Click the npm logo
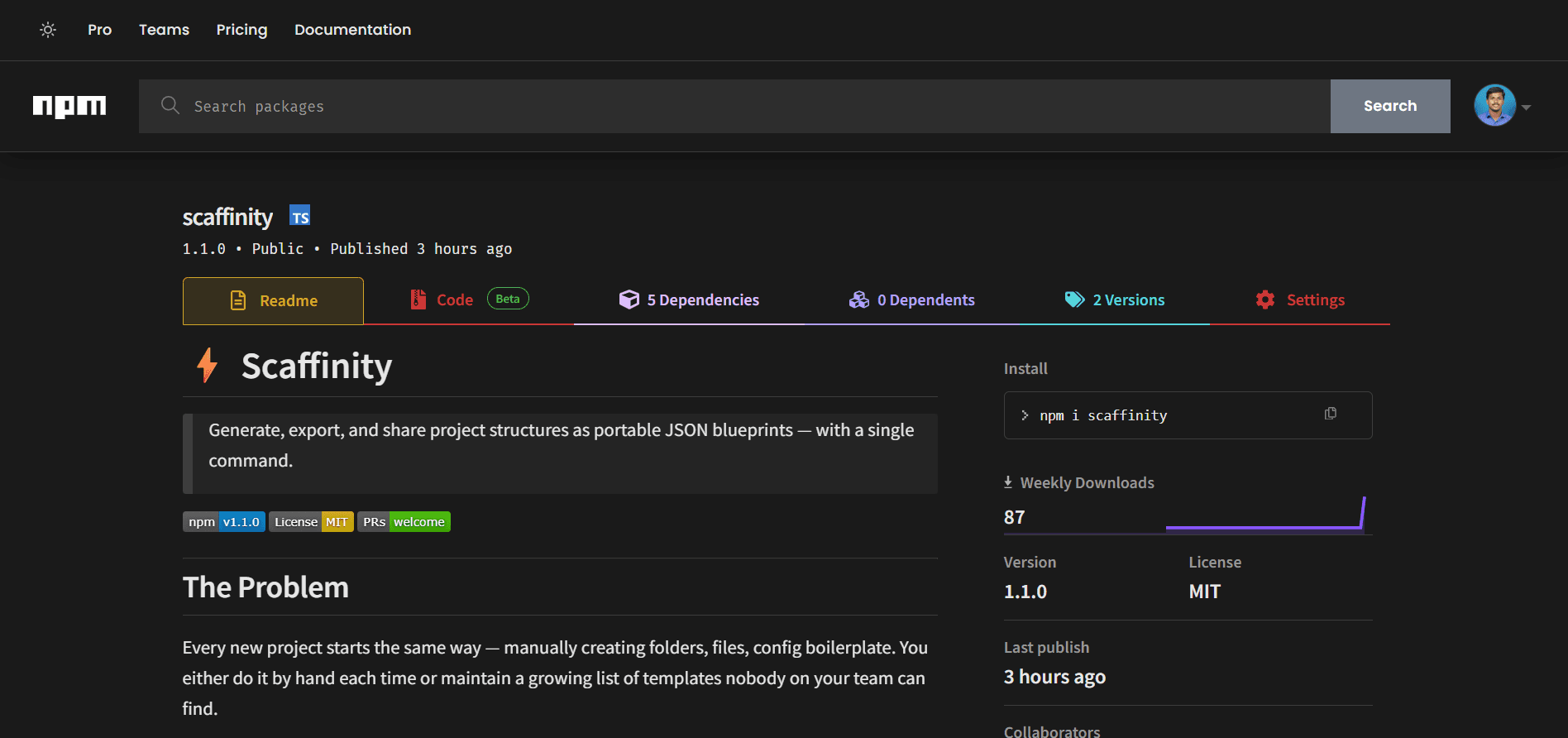This screenshot has width=1568, height=738. click(69, 106)
